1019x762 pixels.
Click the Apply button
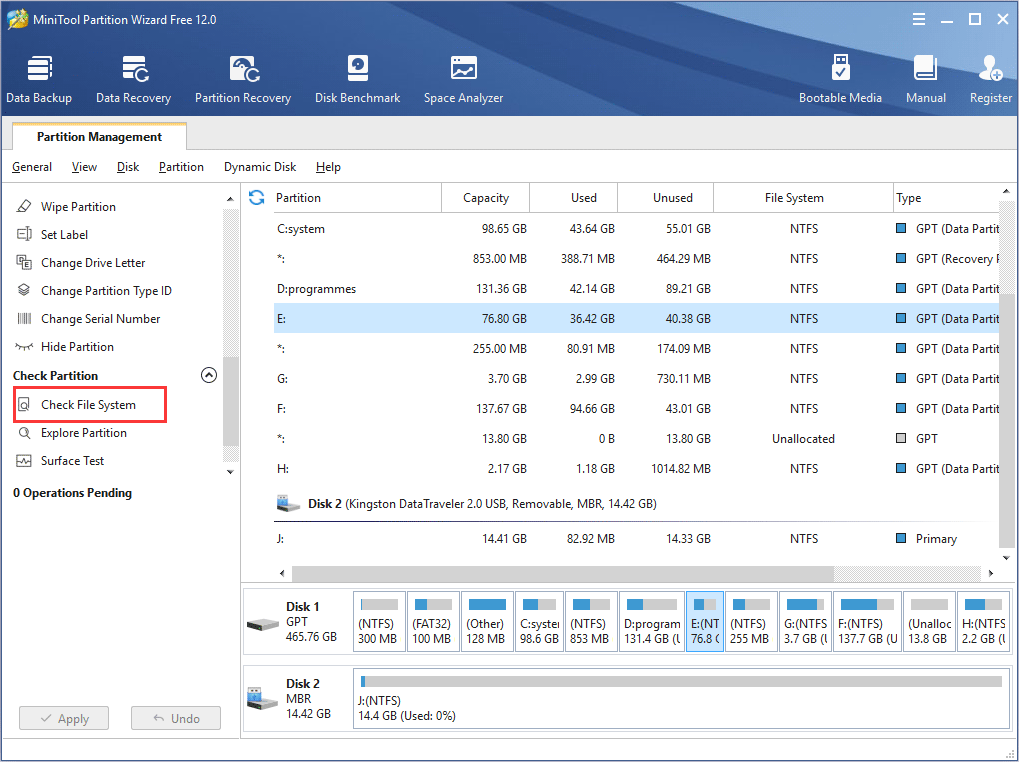tap(64, 718)
